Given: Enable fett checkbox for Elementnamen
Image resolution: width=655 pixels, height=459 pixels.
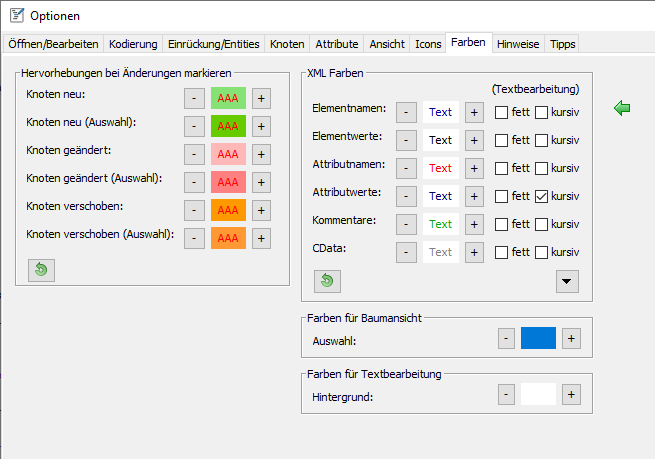Looking at the screenshot, I should 502,112.
